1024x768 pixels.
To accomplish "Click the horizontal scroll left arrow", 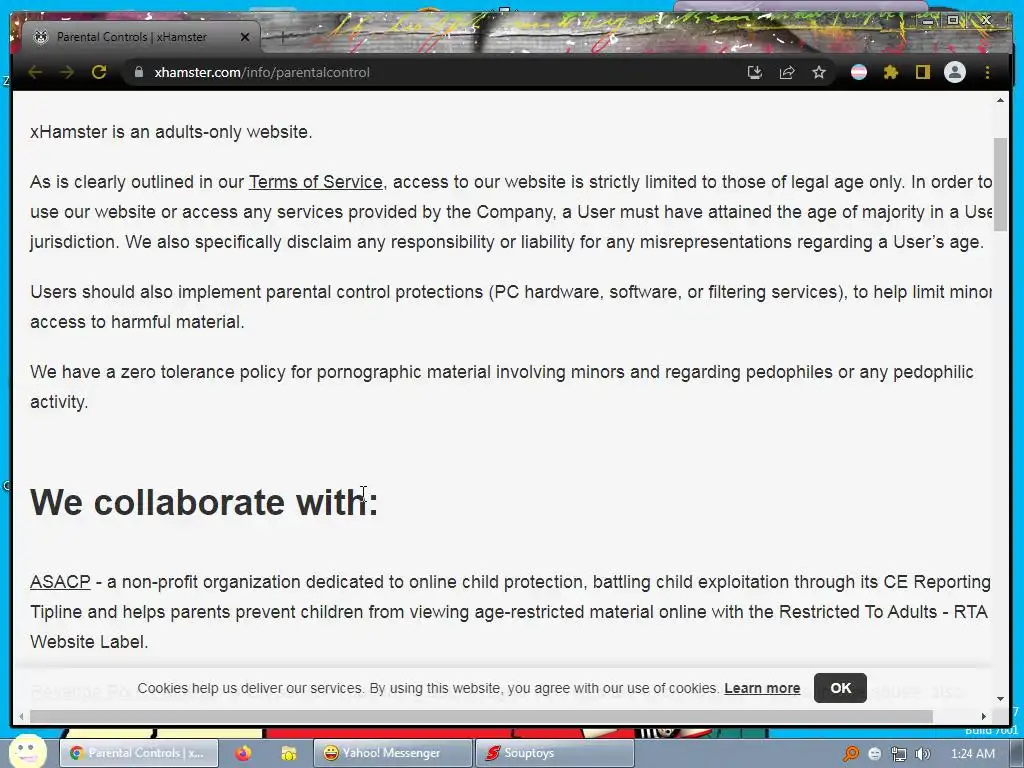I will tap(22, 716).
